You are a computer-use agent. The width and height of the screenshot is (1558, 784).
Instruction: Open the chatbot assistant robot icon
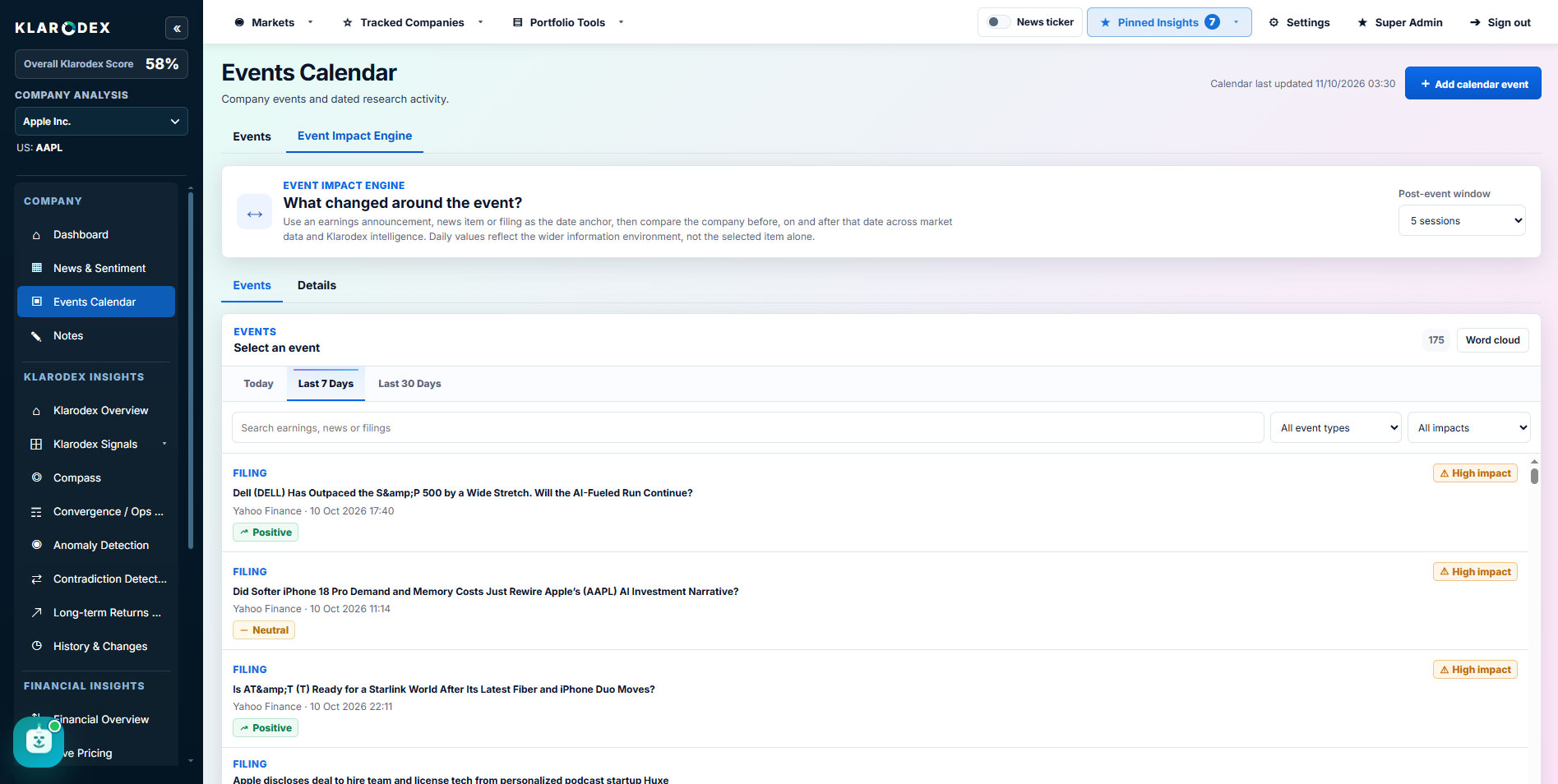pos(38,742)
